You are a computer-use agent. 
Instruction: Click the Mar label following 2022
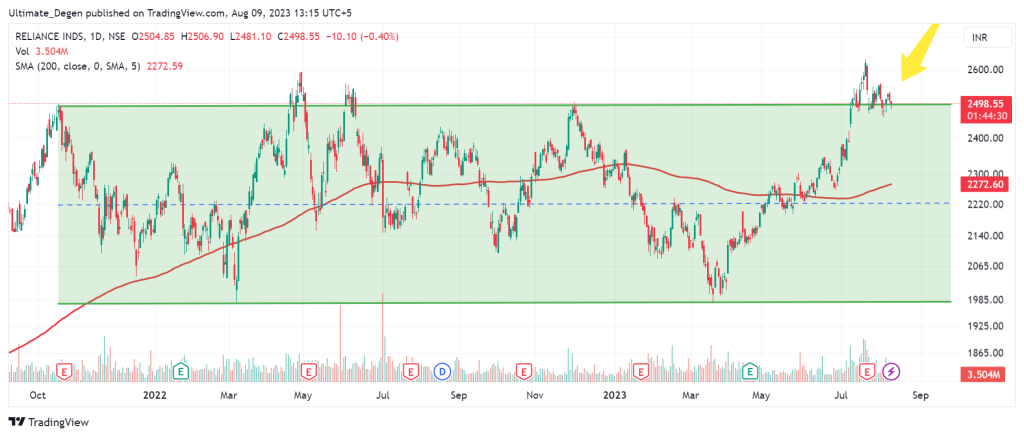click(227, 395)
